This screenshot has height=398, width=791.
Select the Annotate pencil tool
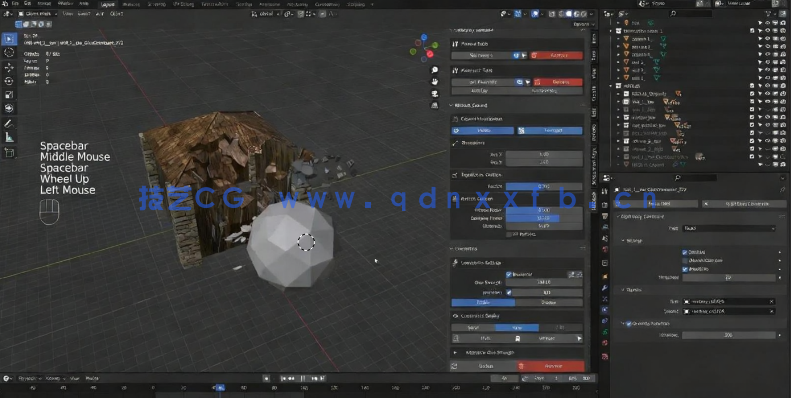(9, 124)
